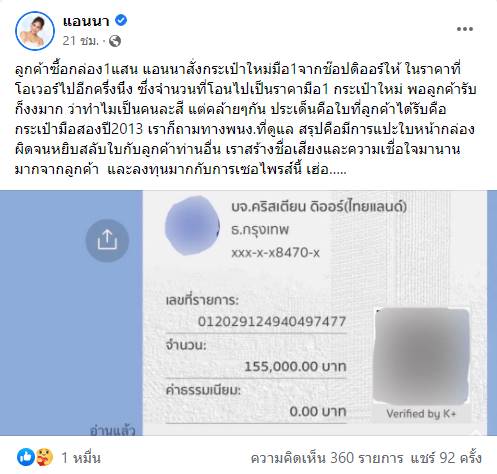The image size is (497, 474).
Task: Click the อ่านแล้ว read status text
Action: click(x=113, y=430)
